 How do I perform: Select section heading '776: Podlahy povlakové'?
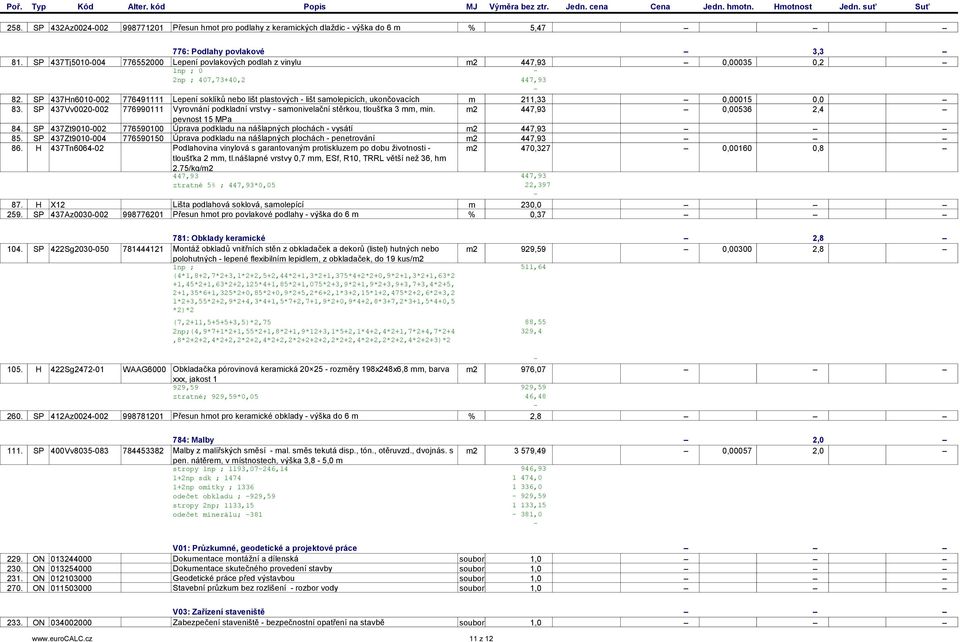click(219, 51)
